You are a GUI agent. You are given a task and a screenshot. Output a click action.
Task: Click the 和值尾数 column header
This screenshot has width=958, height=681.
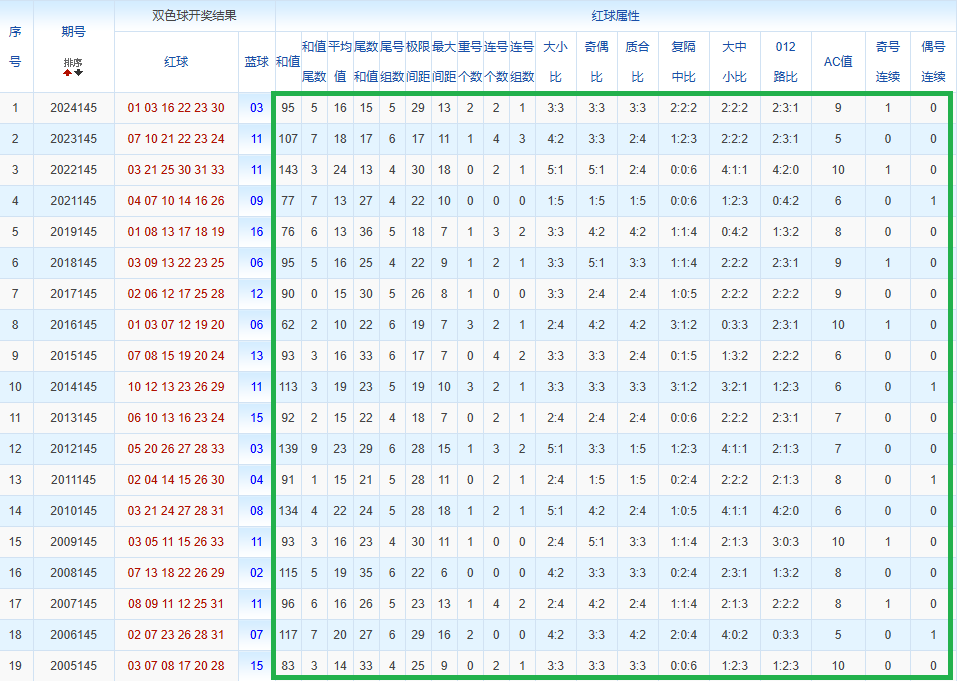pyautogui.click(x=314, y=62)
